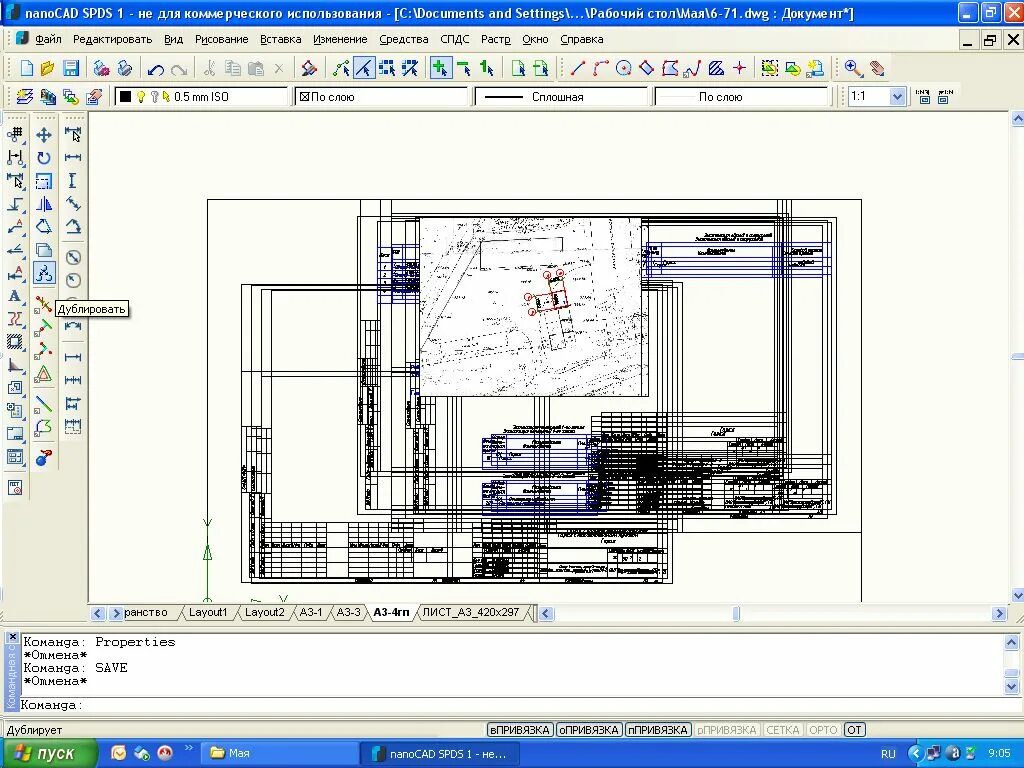Toggle the layer lock key icon
Image resolution: width=1024 pixels, height=768 pixels.
coord(154,97)
